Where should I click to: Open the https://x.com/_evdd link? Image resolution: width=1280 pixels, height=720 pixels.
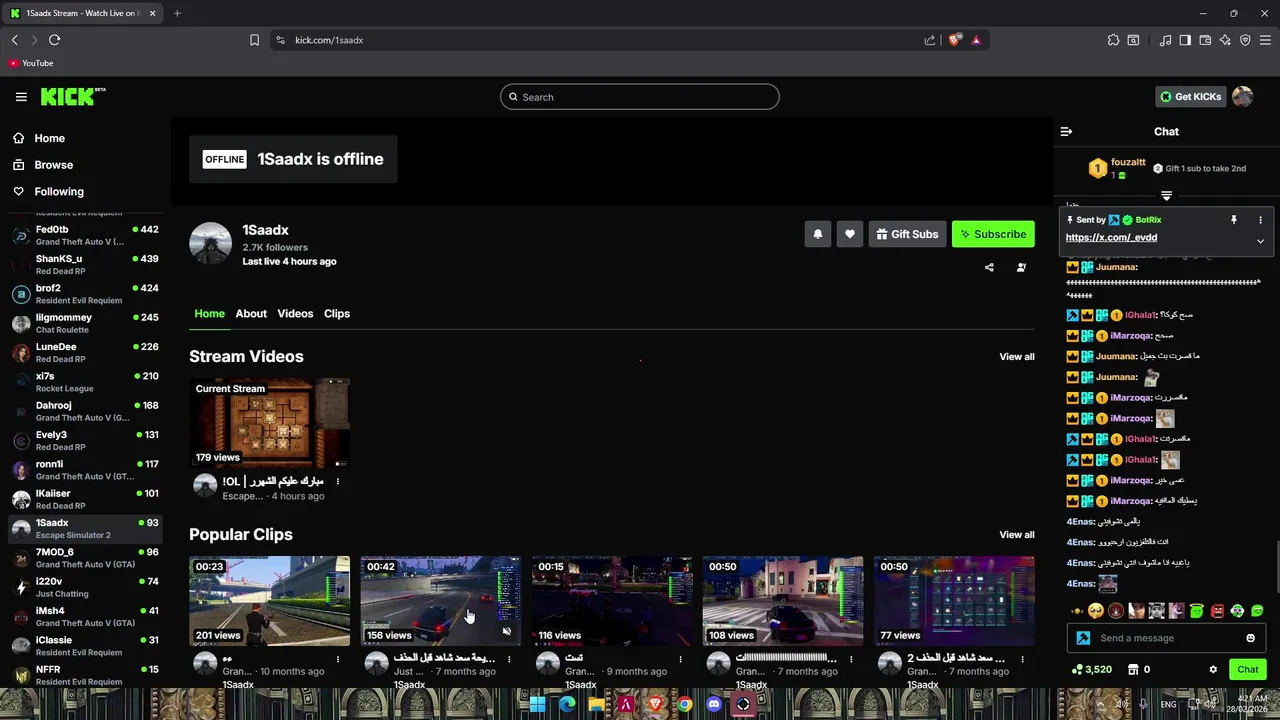pyautogui.click(x=1111, y=238)
